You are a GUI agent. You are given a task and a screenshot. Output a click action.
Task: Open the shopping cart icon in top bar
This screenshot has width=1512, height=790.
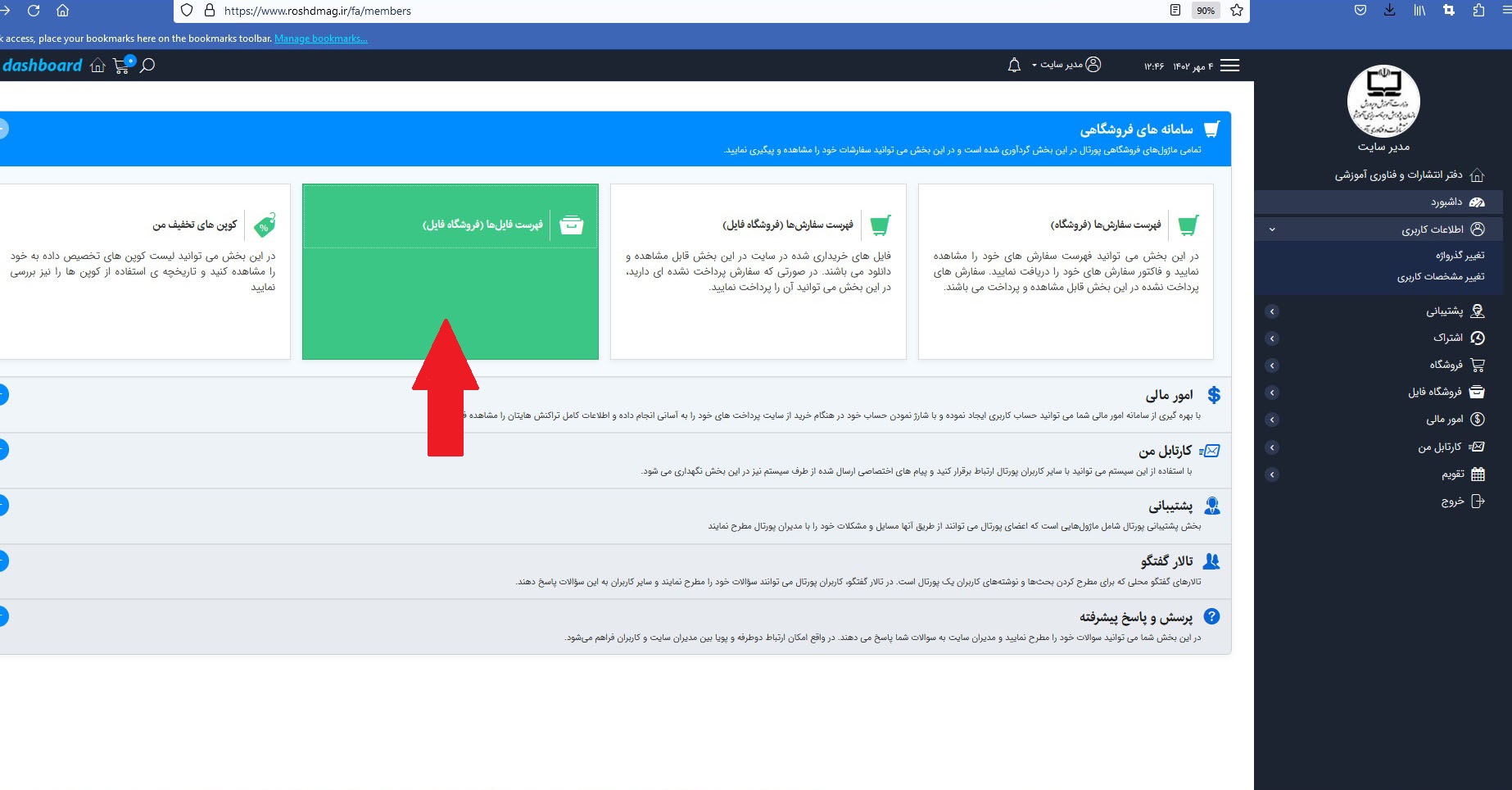tap(122, 66)
